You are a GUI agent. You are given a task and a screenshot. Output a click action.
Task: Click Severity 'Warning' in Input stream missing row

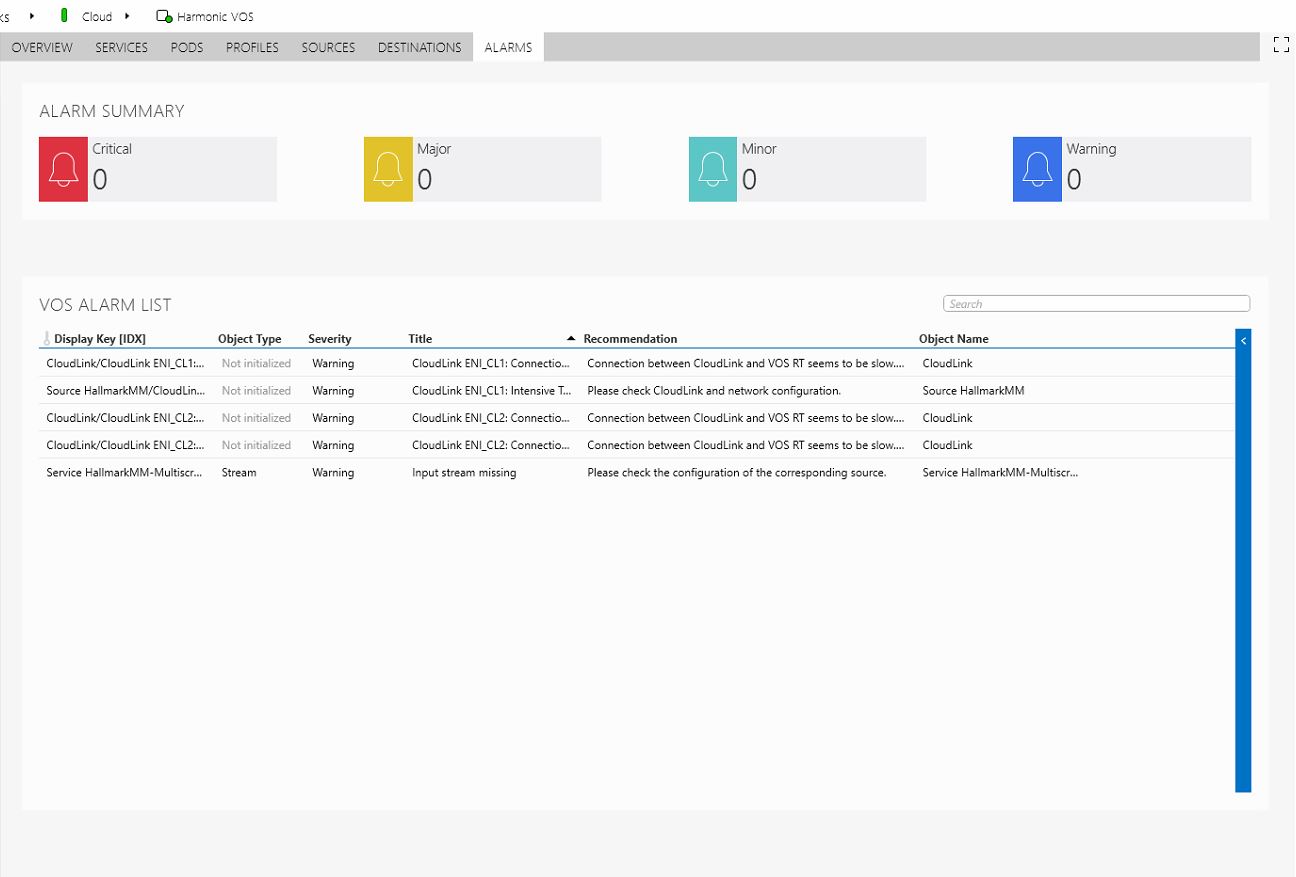coord(333,473)
